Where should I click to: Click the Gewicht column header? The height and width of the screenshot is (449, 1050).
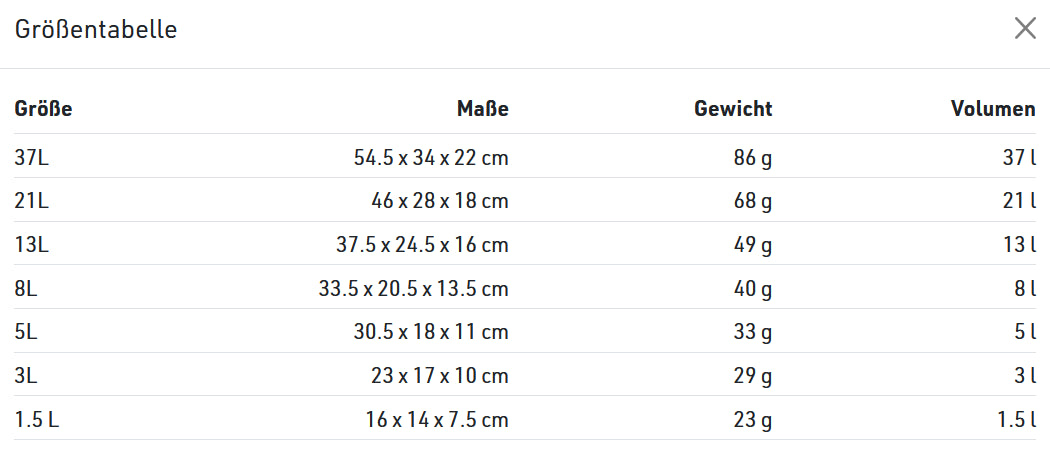pyautogui.click(x=733, y=109)
